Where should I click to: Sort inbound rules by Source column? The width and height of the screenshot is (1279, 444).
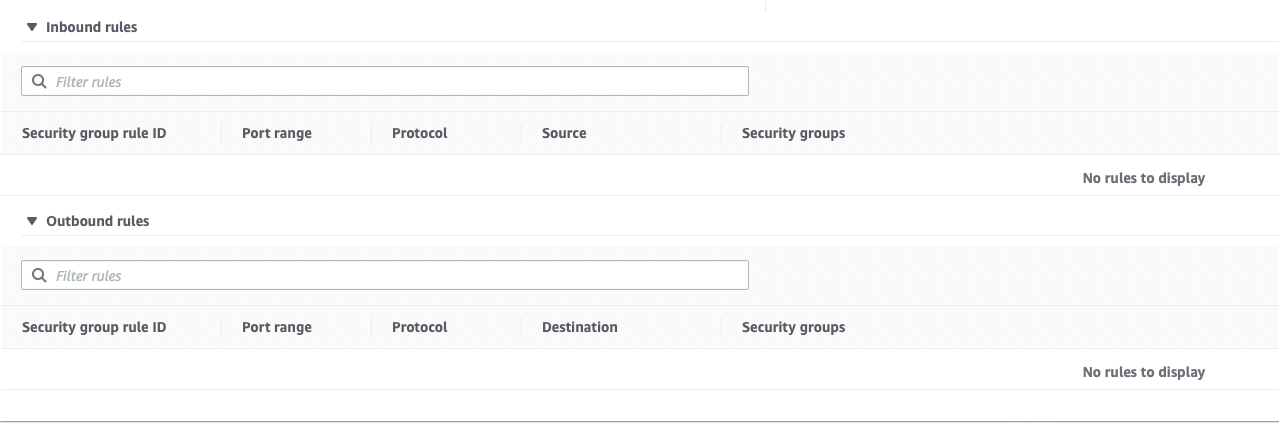564,133
